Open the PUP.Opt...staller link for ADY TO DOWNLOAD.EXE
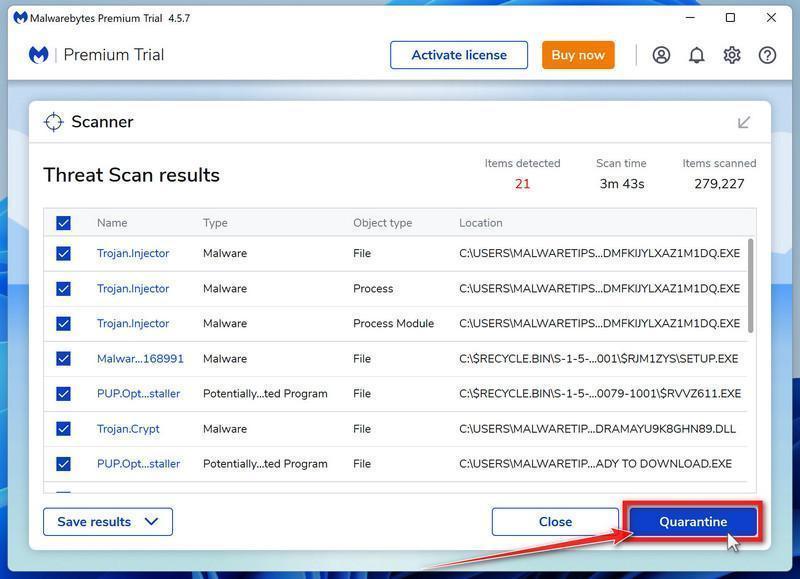 coord(139,464)
